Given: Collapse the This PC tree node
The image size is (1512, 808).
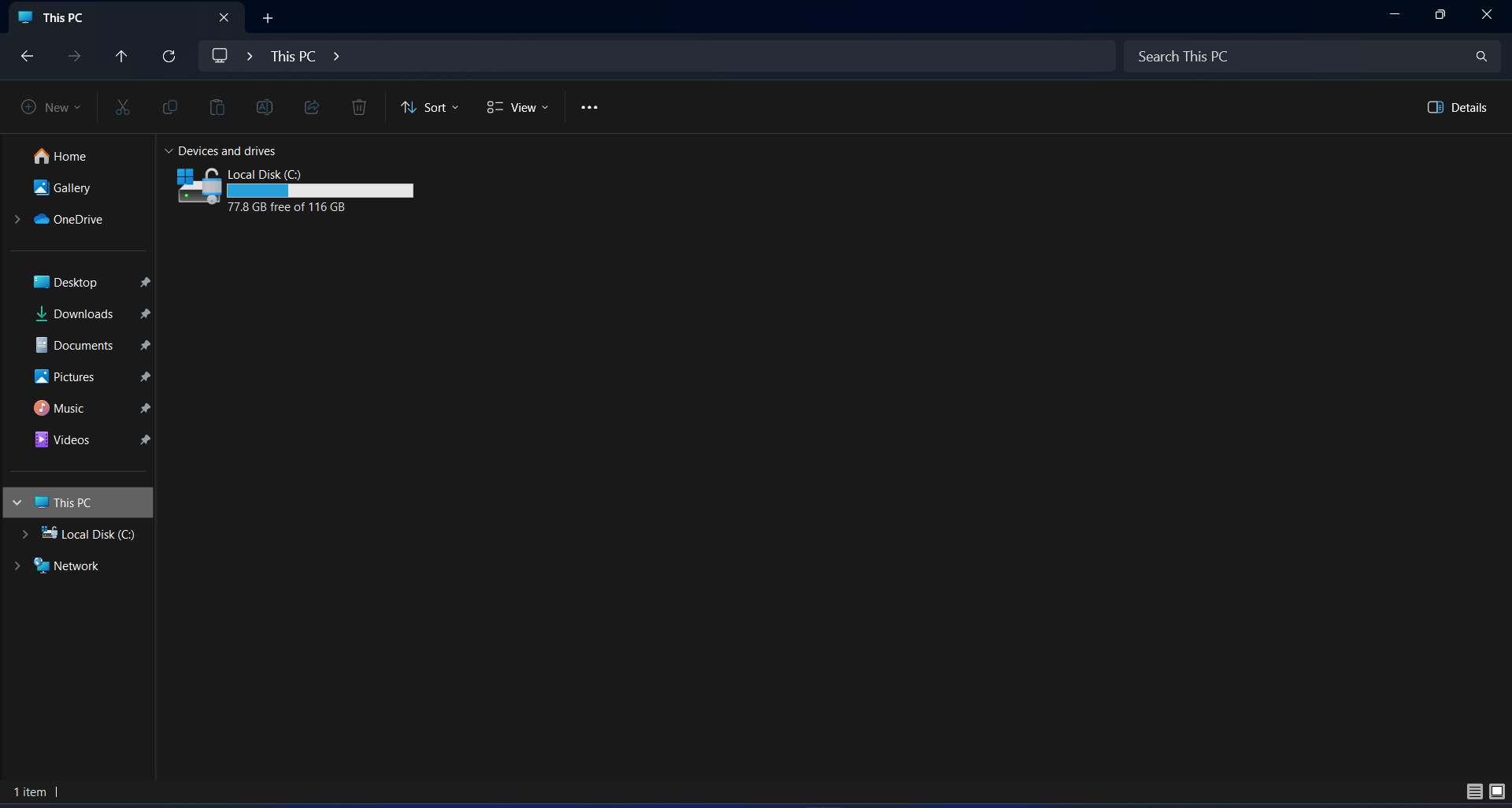Looking at the screenshot, I should coord(17,502).
